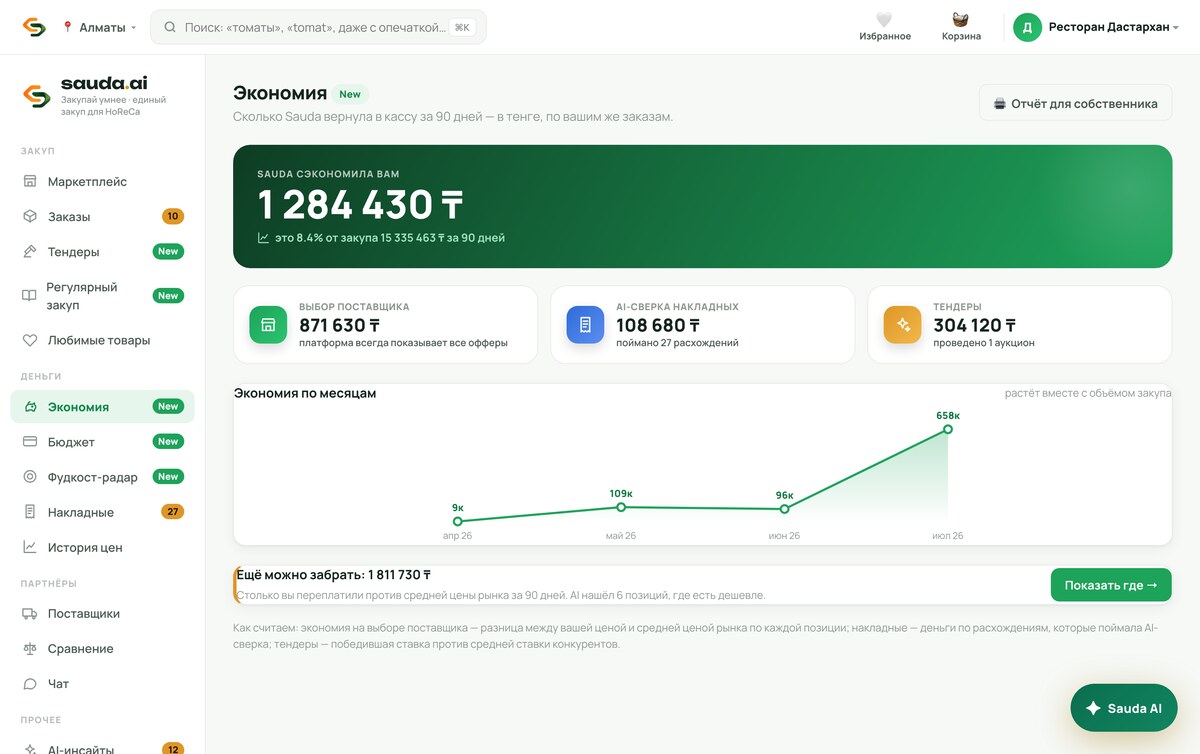Click the июн 26 chart point

coord(784,509)
